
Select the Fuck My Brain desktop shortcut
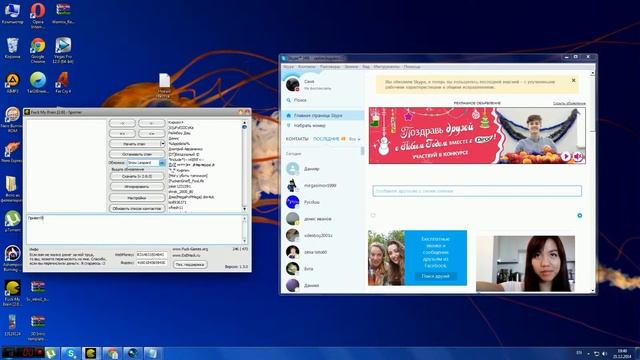[13, 293]
